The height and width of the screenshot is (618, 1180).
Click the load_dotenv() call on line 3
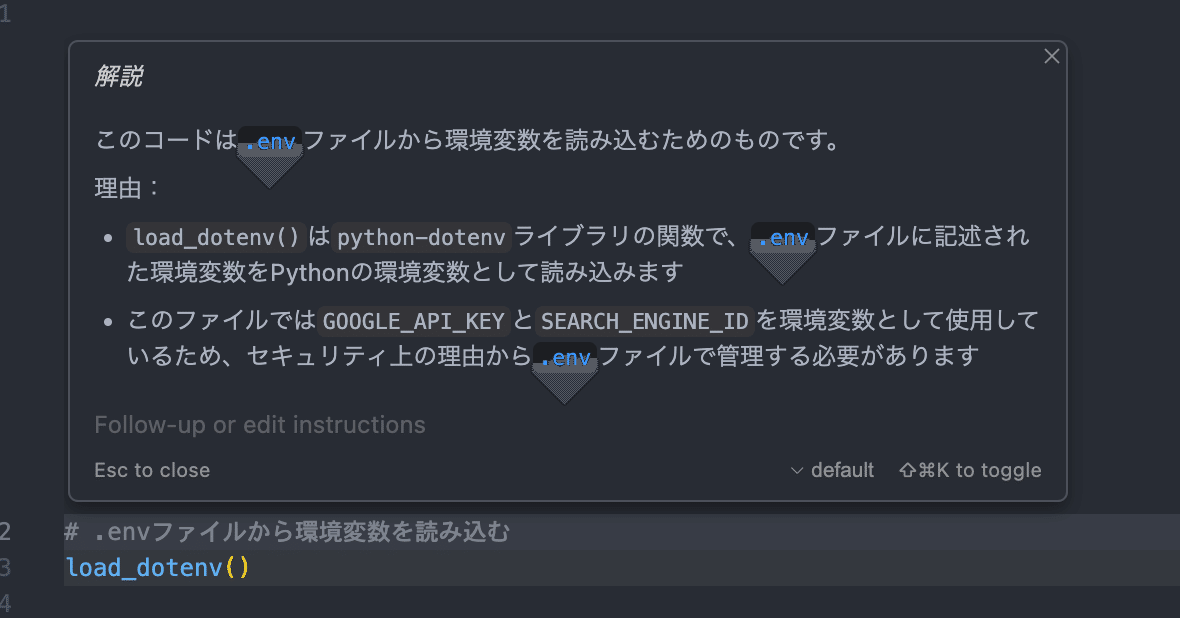tap(157, 567)
